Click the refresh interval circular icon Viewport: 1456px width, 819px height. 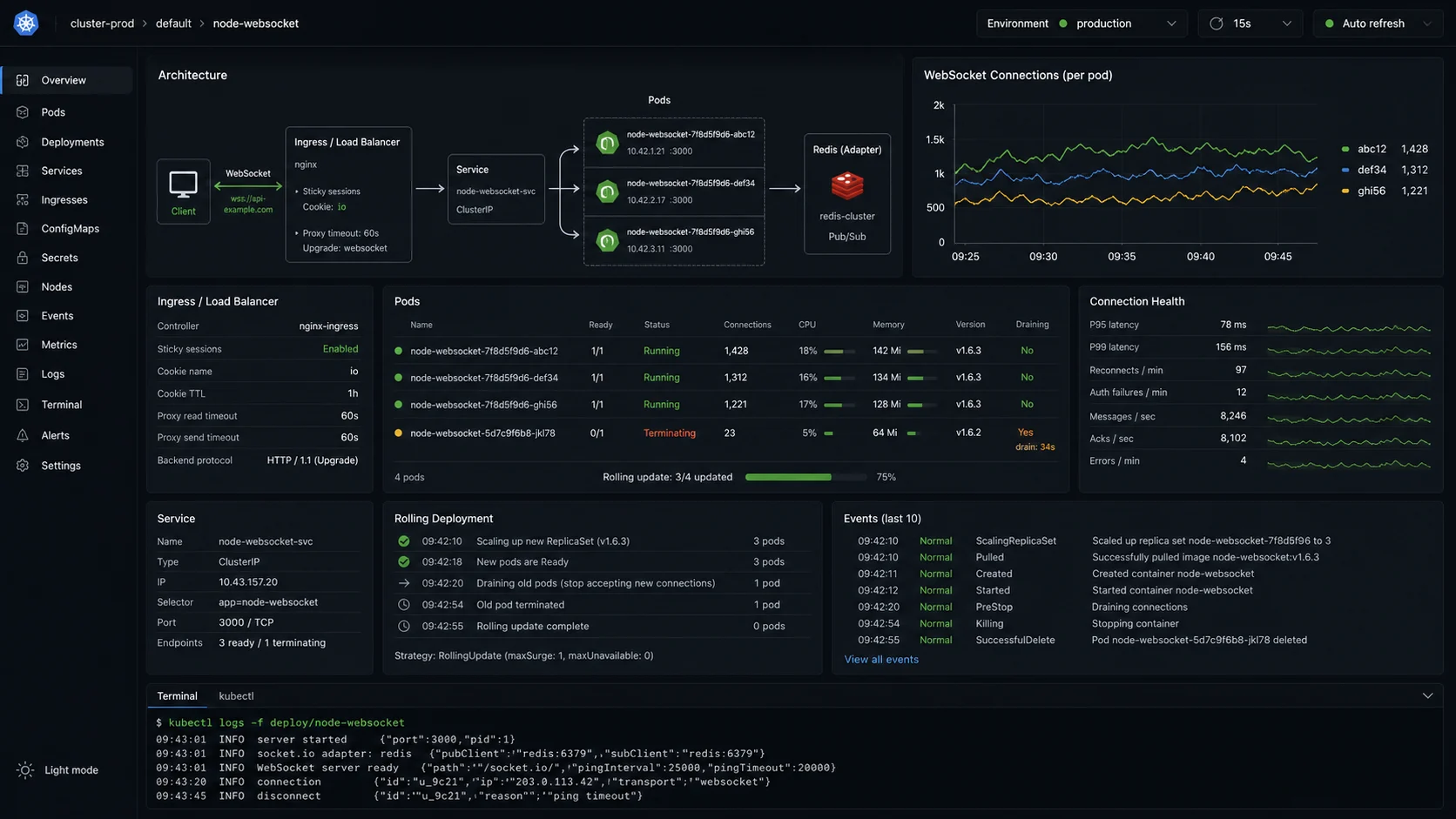(1217, 23)
